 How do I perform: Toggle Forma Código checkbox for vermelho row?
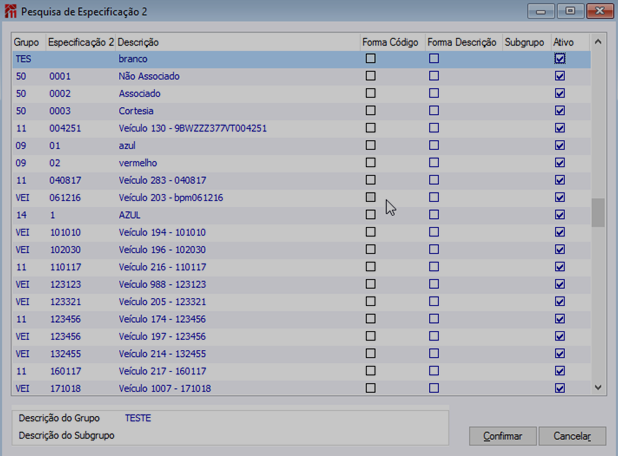(x=370, y=163)
